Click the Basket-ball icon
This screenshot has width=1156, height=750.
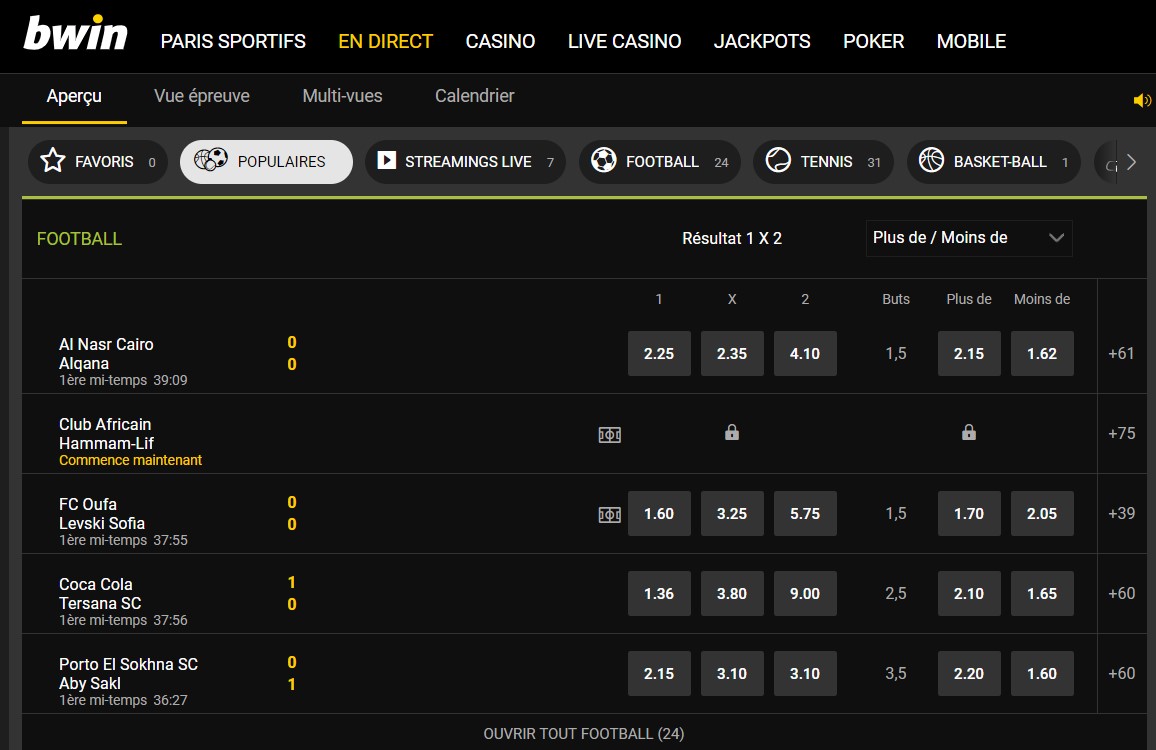[x=931, y=160]
